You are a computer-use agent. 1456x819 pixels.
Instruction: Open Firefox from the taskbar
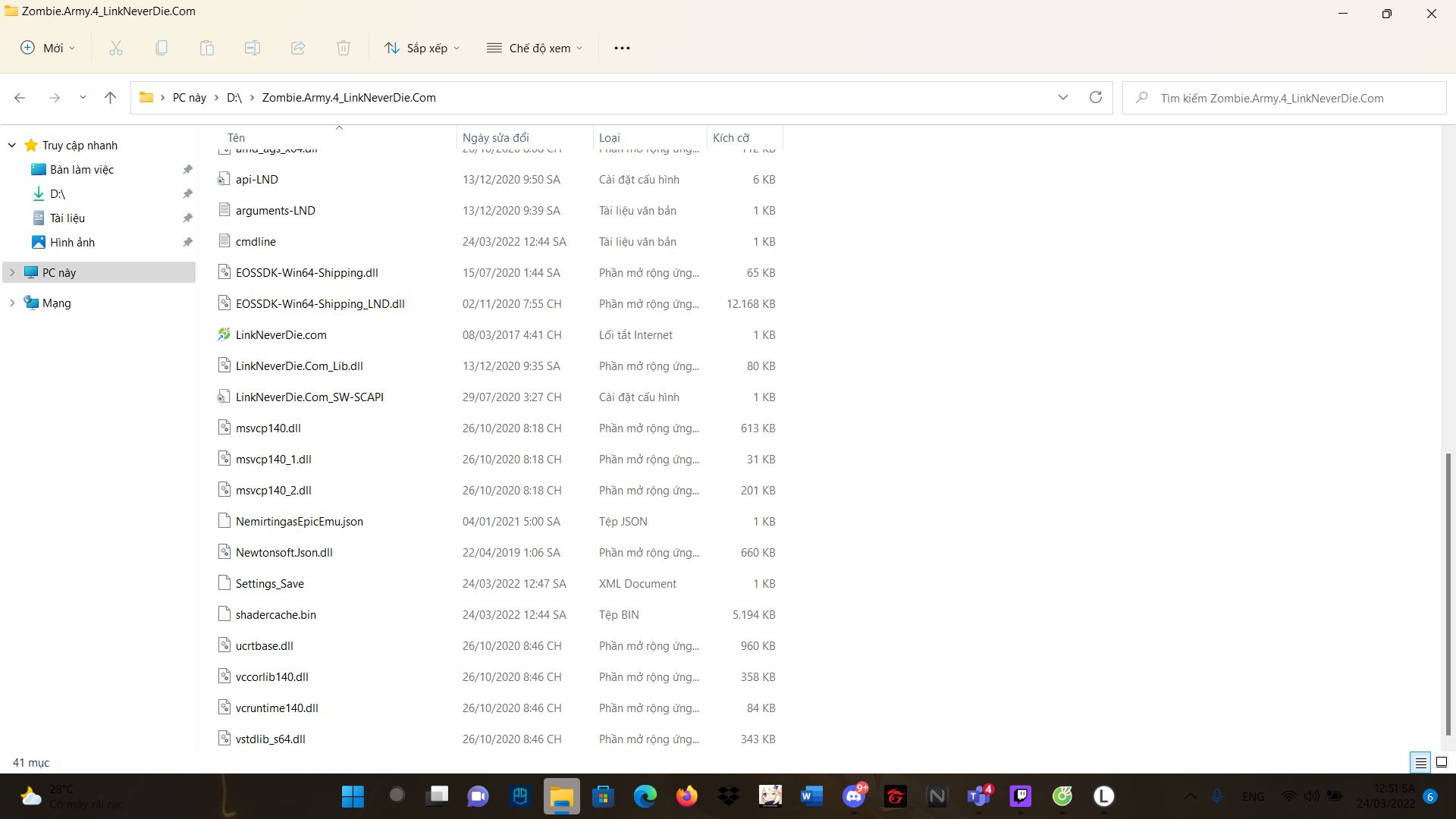(687, 795)
